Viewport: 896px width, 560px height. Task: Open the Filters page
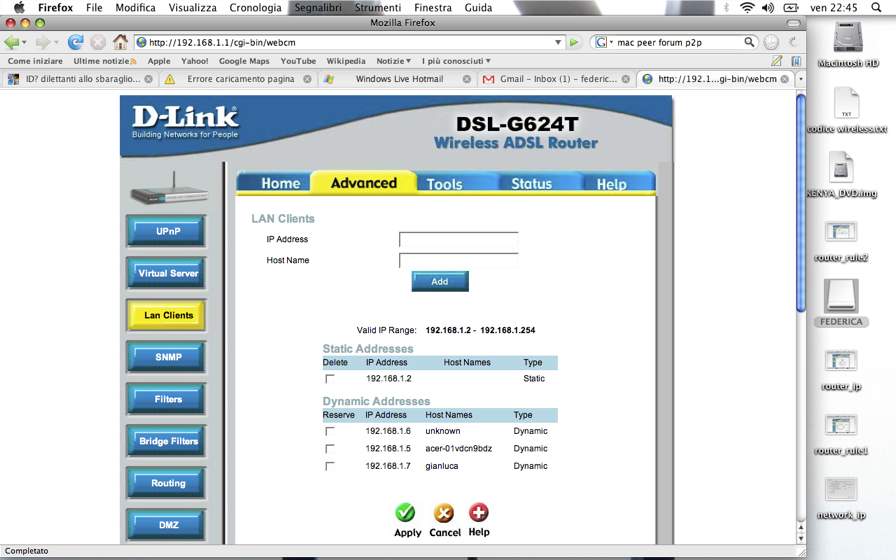pyautogui.click(x=167, y=399)
